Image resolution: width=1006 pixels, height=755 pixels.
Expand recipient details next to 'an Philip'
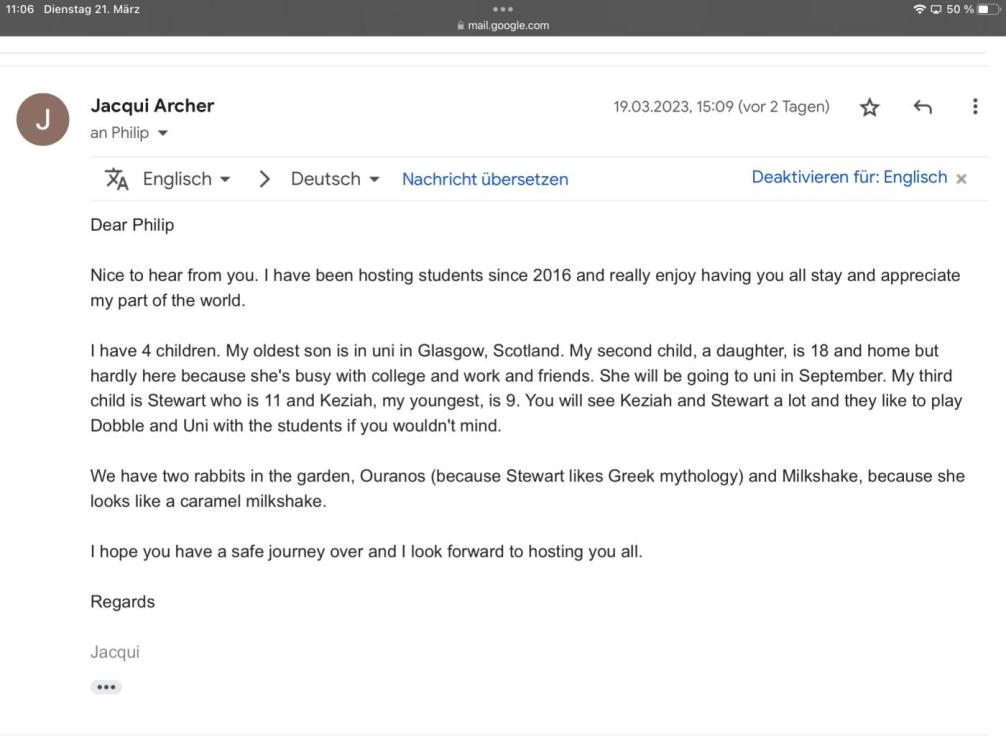163,133
